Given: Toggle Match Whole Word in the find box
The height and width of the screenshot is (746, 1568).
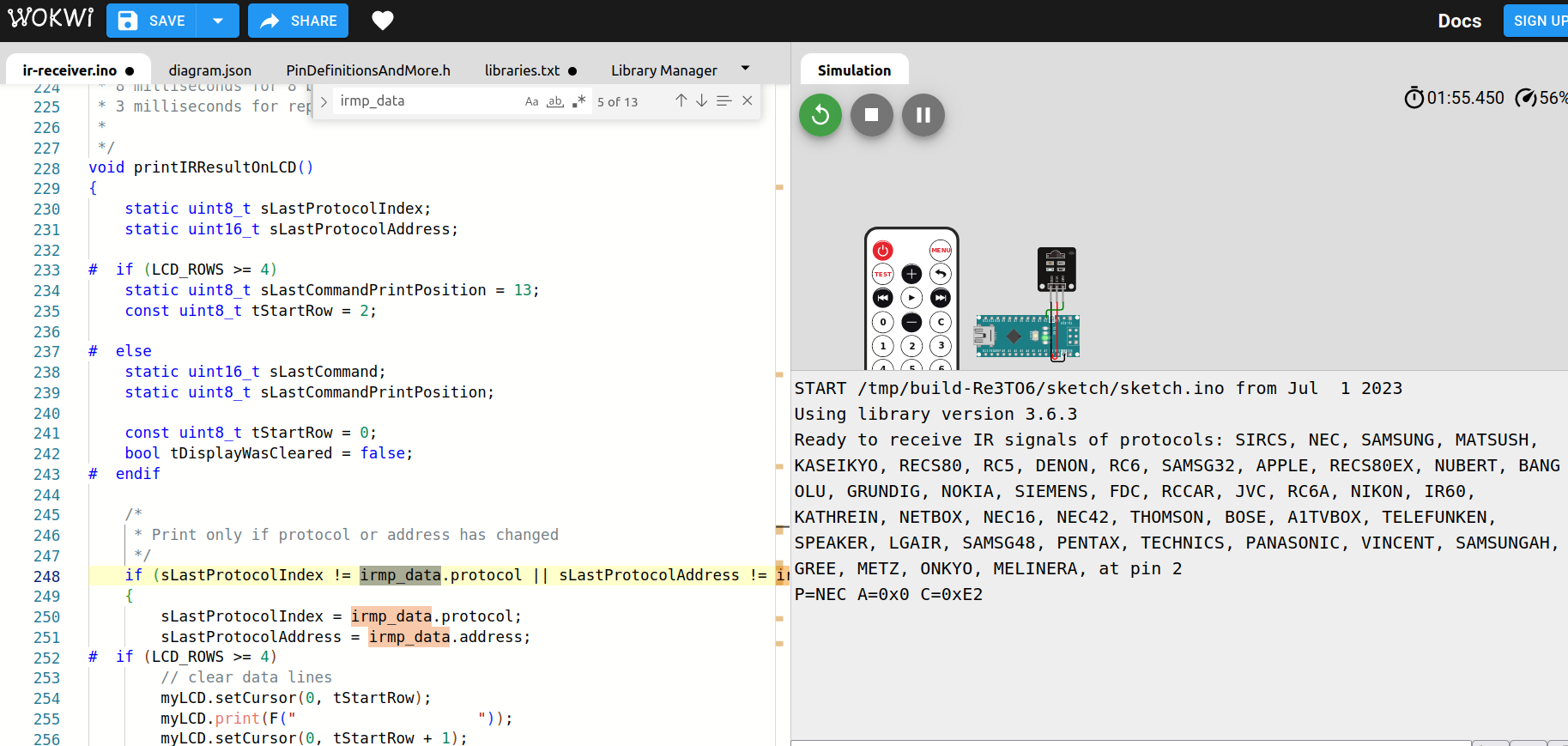Looking at the screenshot, I should 555,101.
